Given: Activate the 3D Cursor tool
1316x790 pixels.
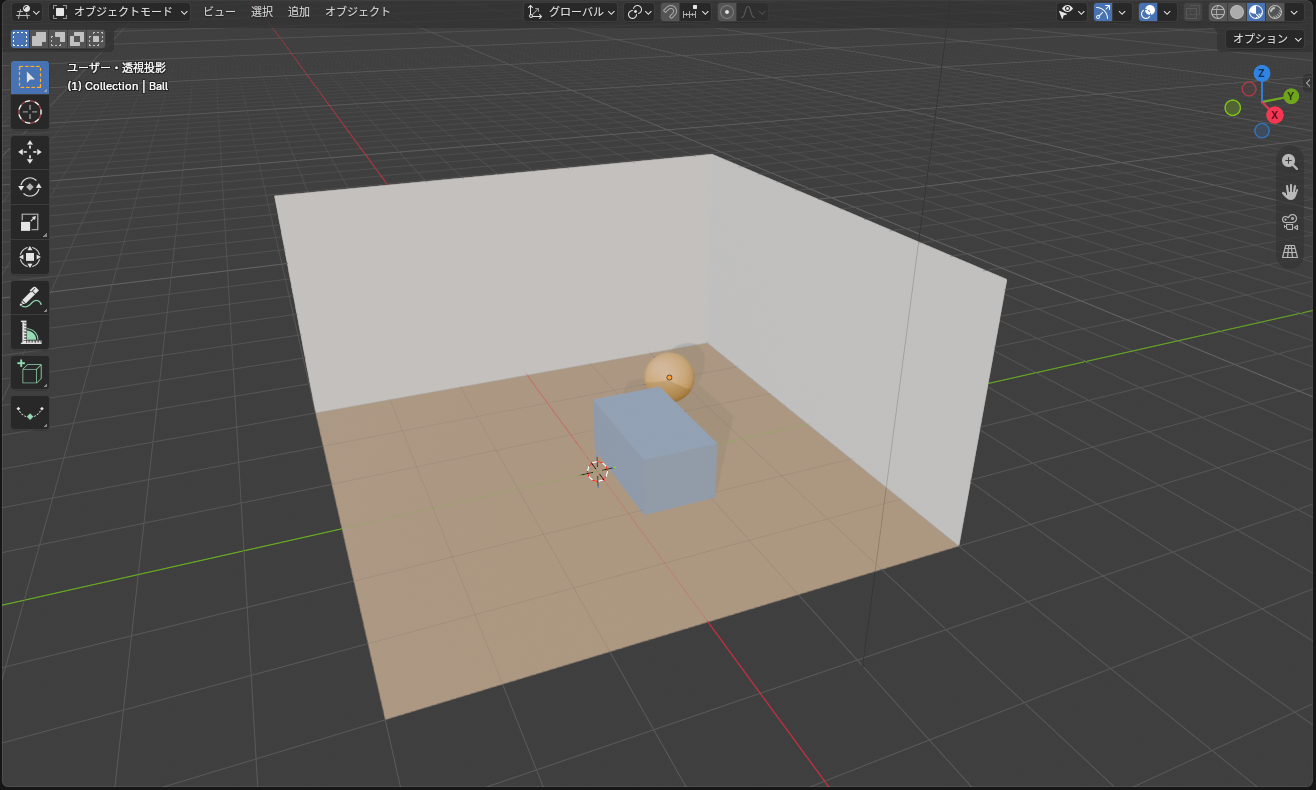Looking at the screenshot, I should (x=30, y=111).
